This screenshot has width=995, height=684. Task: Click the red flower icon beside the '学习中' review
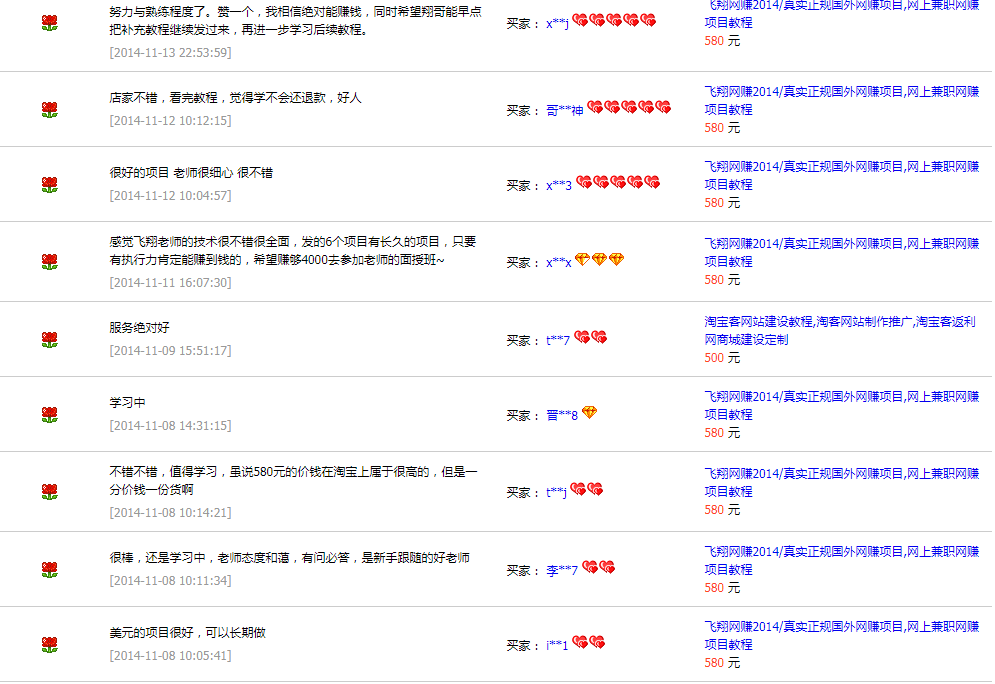pyautogui.click(x=49, y=414)
